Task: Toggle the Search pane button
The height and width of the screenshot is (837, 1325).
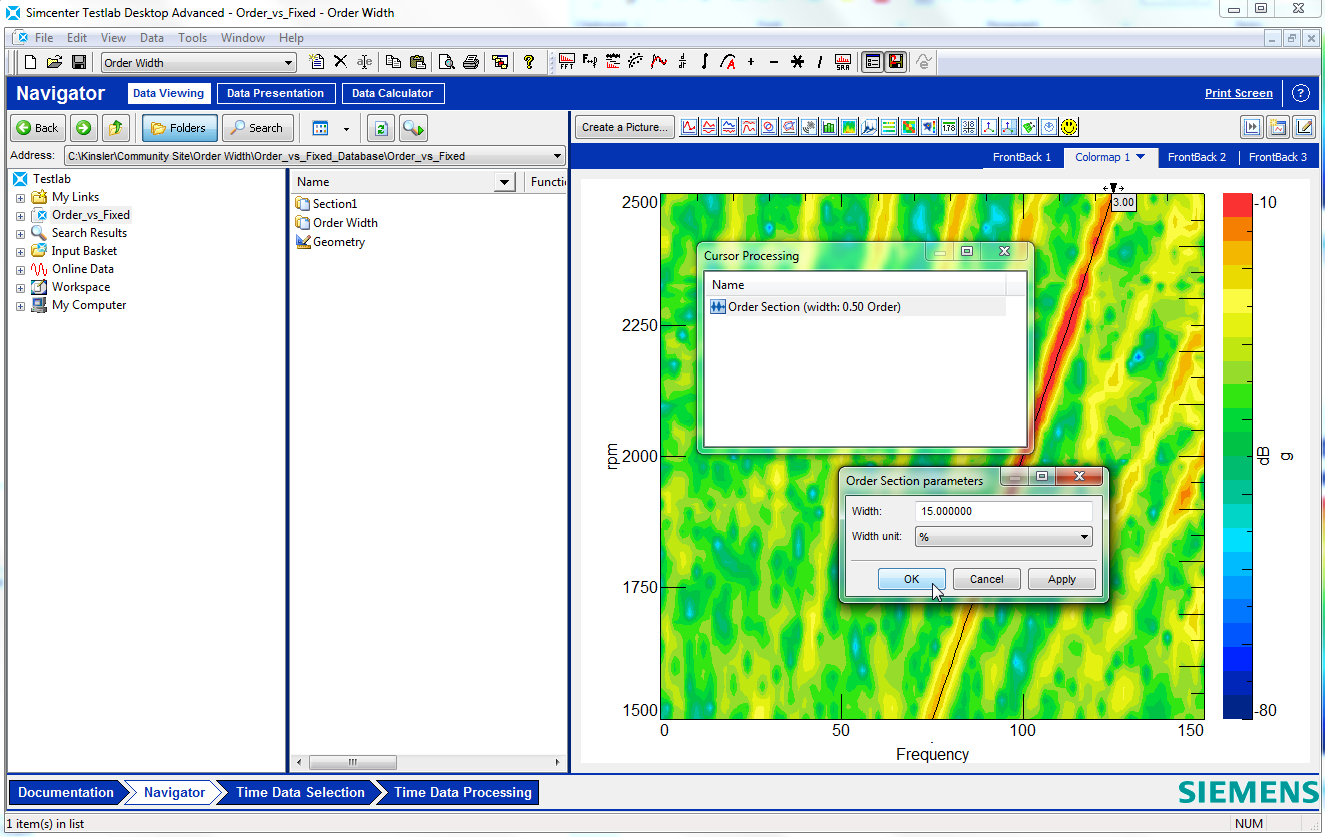Action: [x=258, y=128]
